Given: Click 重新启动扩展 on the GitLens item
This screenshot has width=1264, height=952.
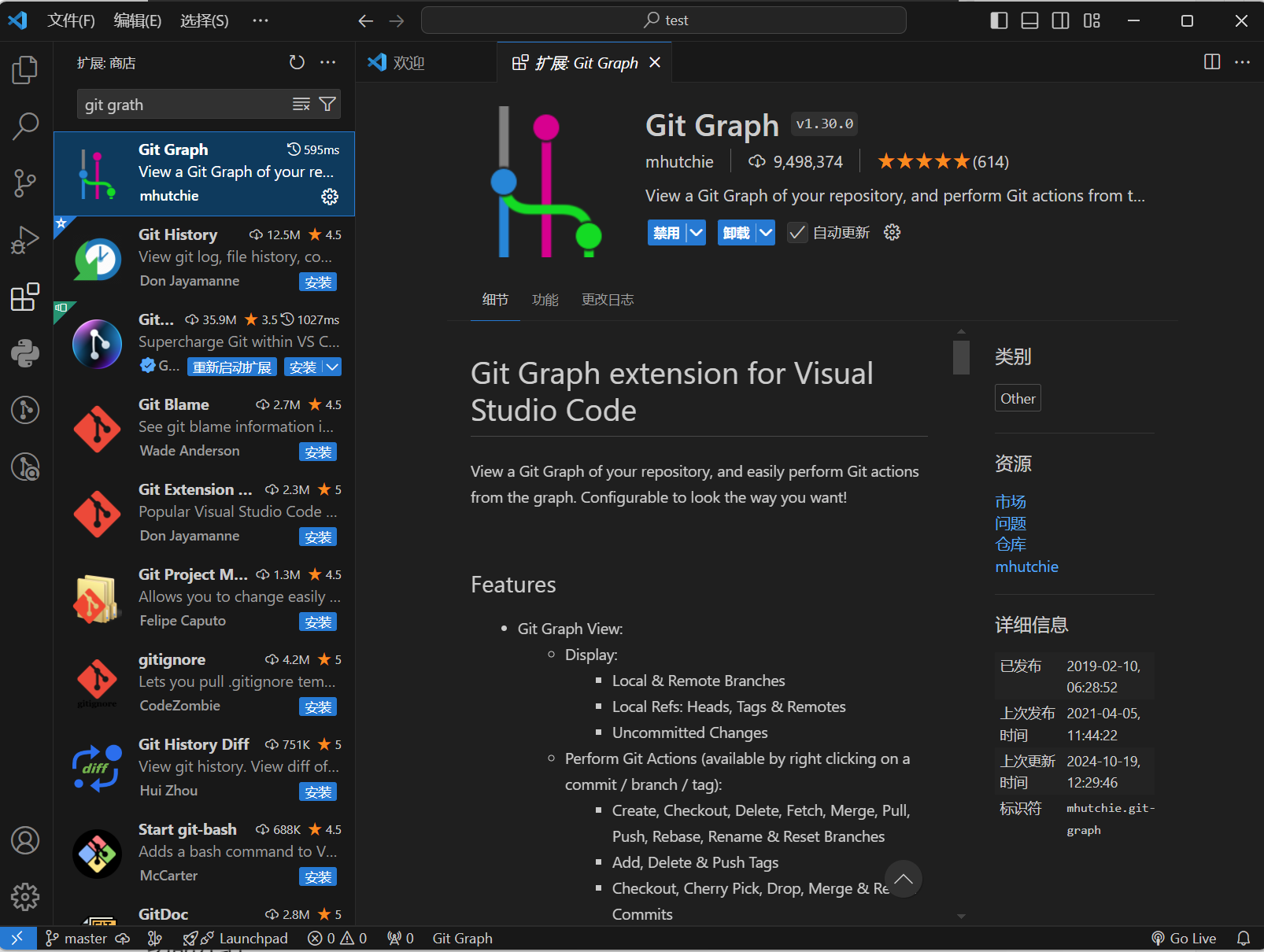Looking at the screenshot, I should pyautogui.click(x=232, y=367).
